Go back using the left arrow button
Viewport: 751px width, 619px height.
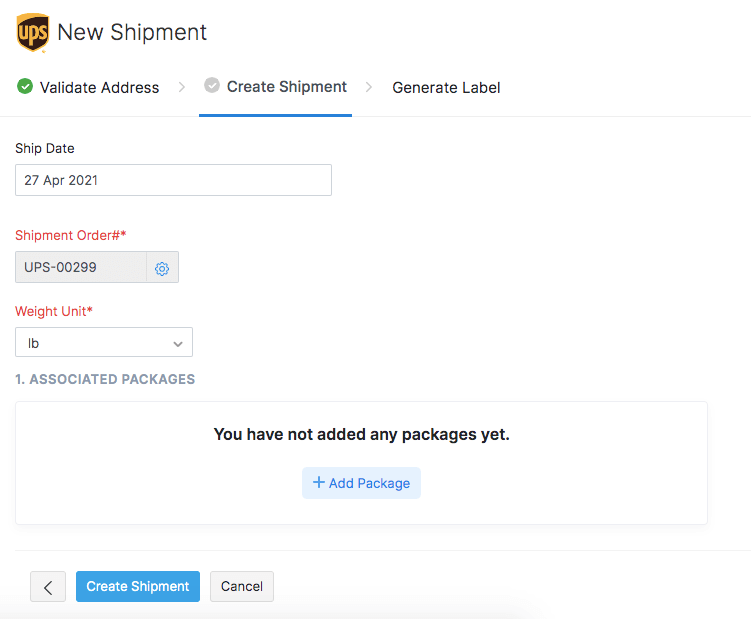pos(48,587)
